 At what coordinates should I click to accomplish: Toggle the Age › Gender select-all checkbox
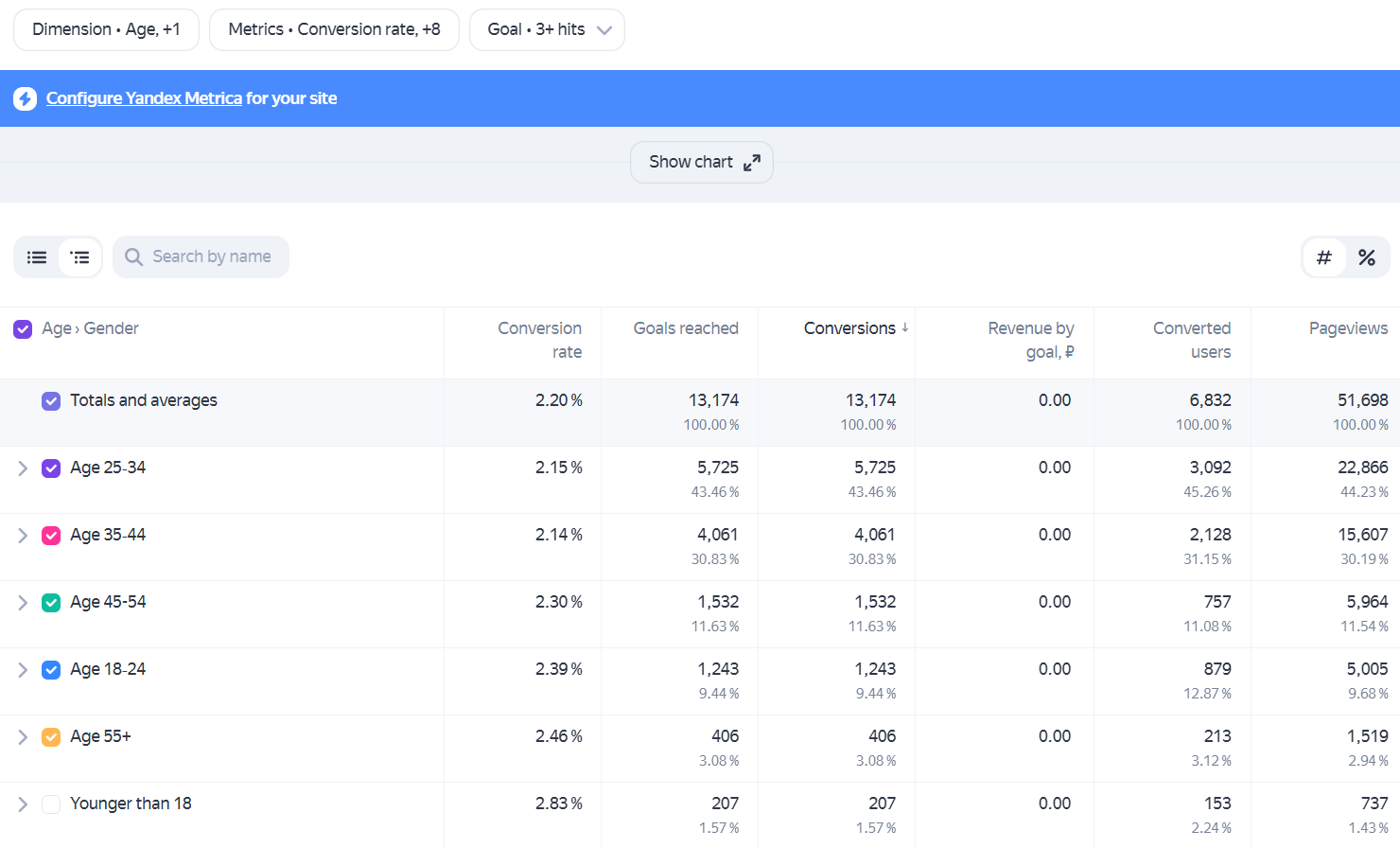(x=23, y=329)
